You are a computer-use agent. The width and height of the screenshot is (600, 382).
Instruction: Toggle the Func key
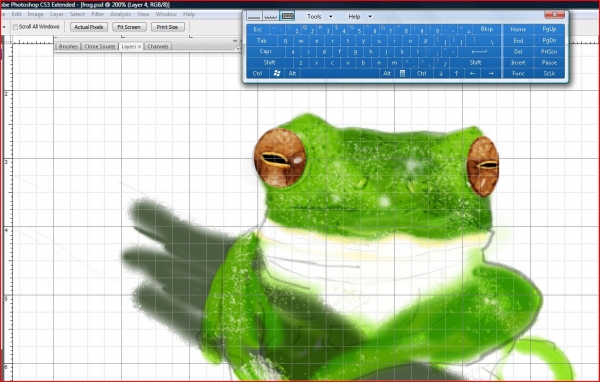click(518, 73)
